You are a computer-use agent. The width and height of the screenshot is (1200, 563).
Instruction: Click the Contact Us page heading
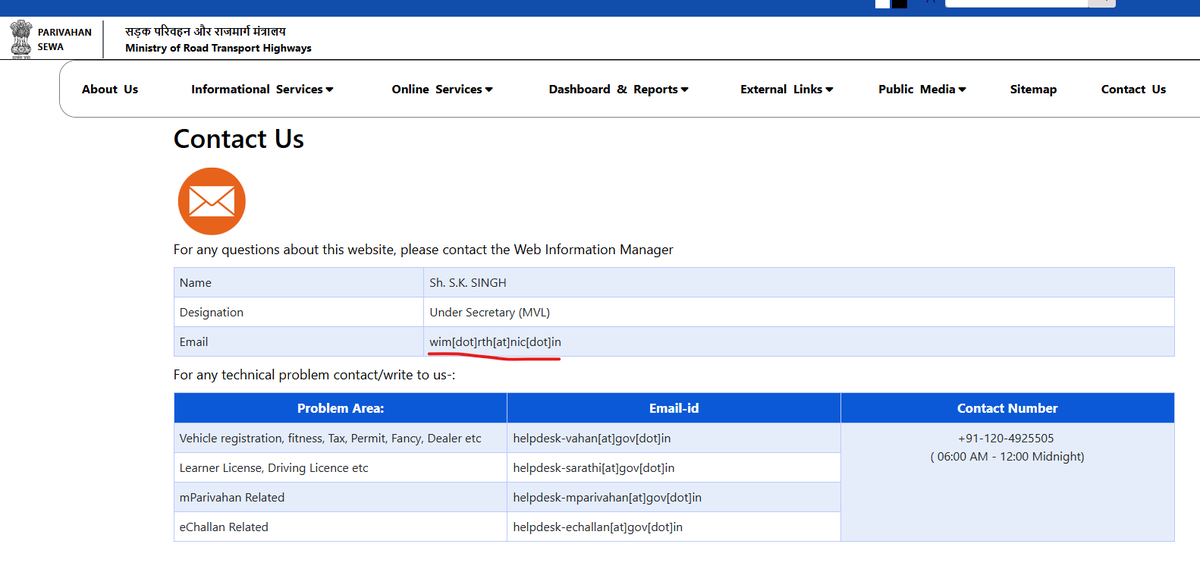(x=238, y=139)
